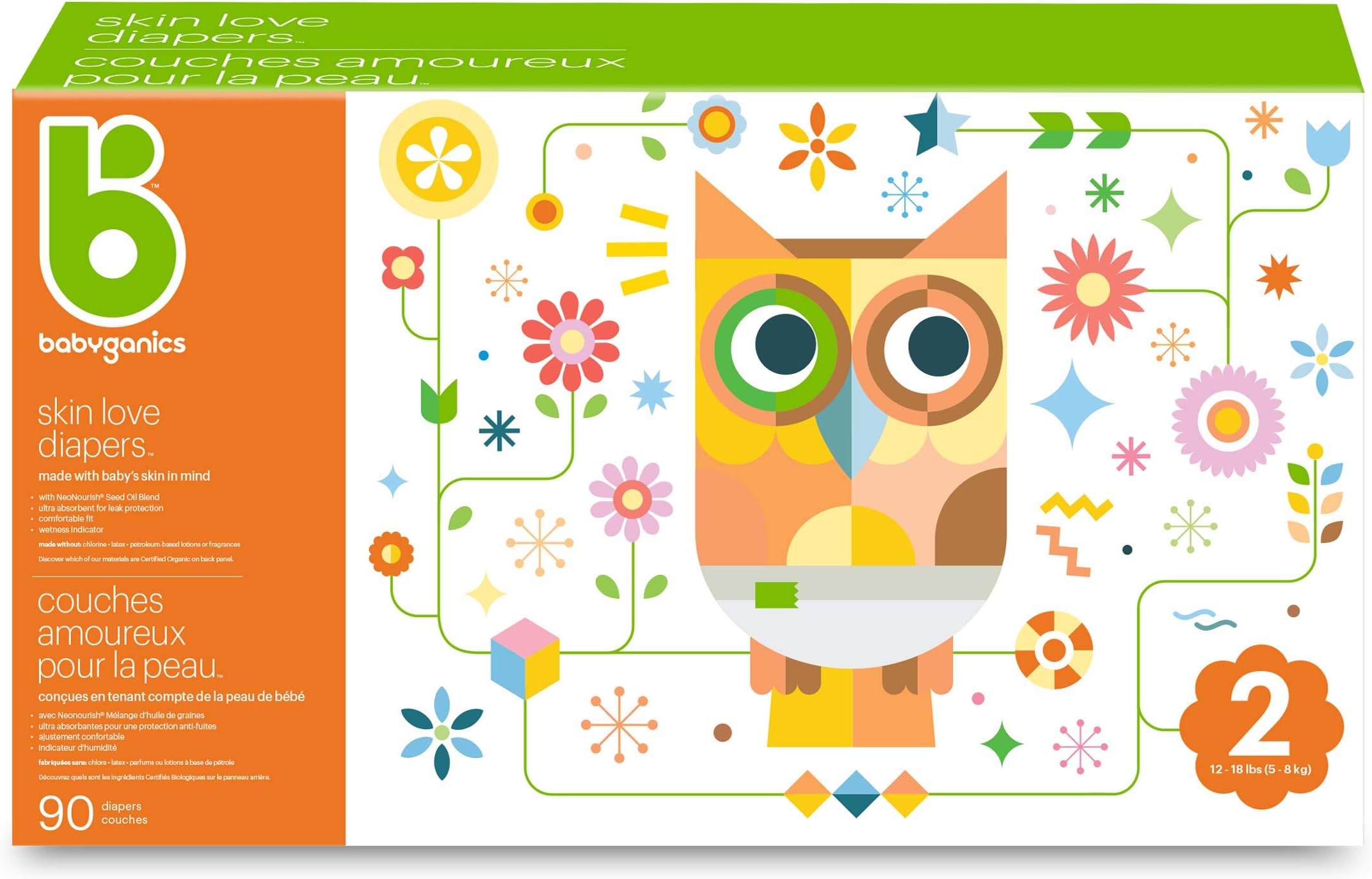Click the '90 diapers couches' count text

pos(93,813)
